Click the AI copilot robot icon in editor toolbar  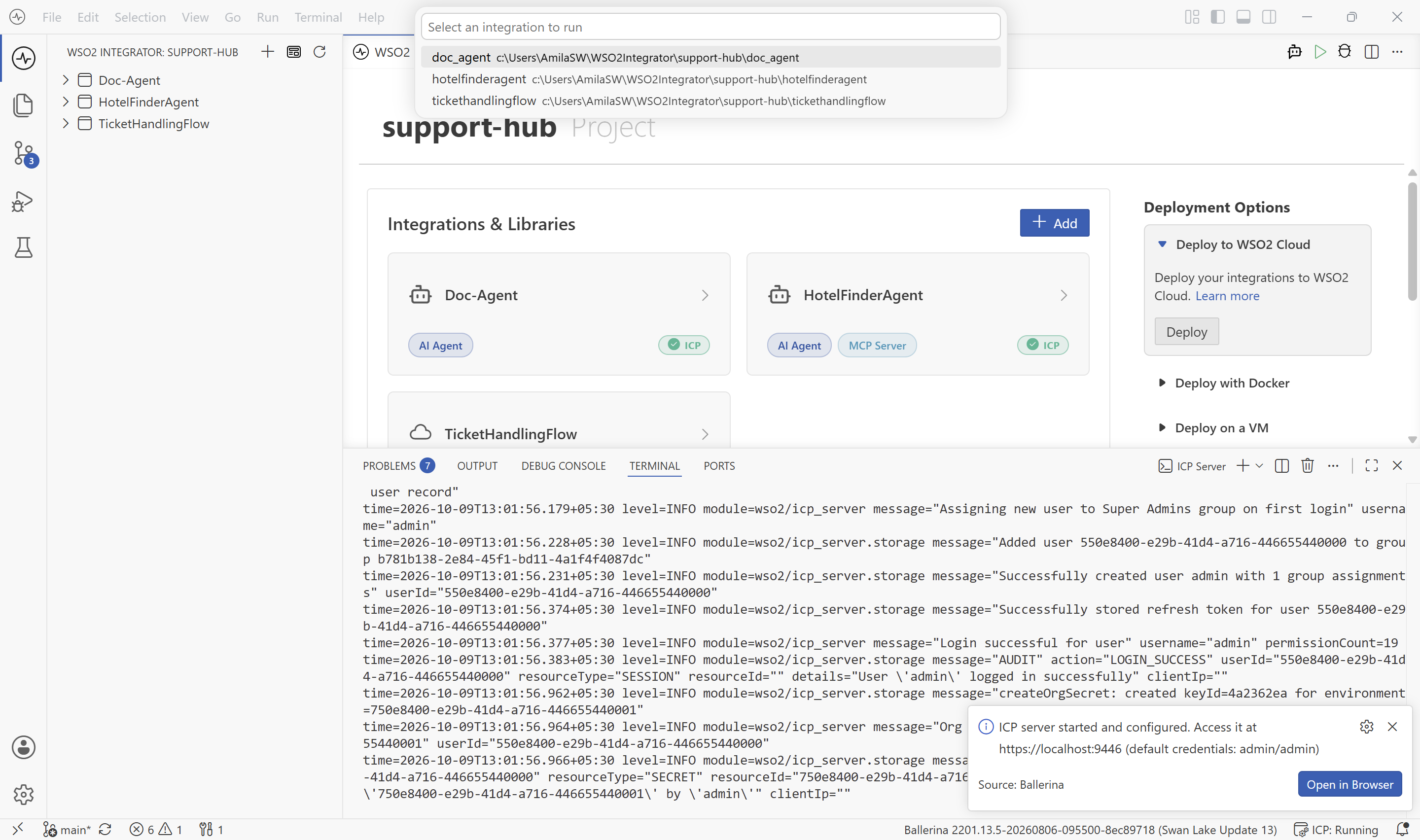point(1294,52)
